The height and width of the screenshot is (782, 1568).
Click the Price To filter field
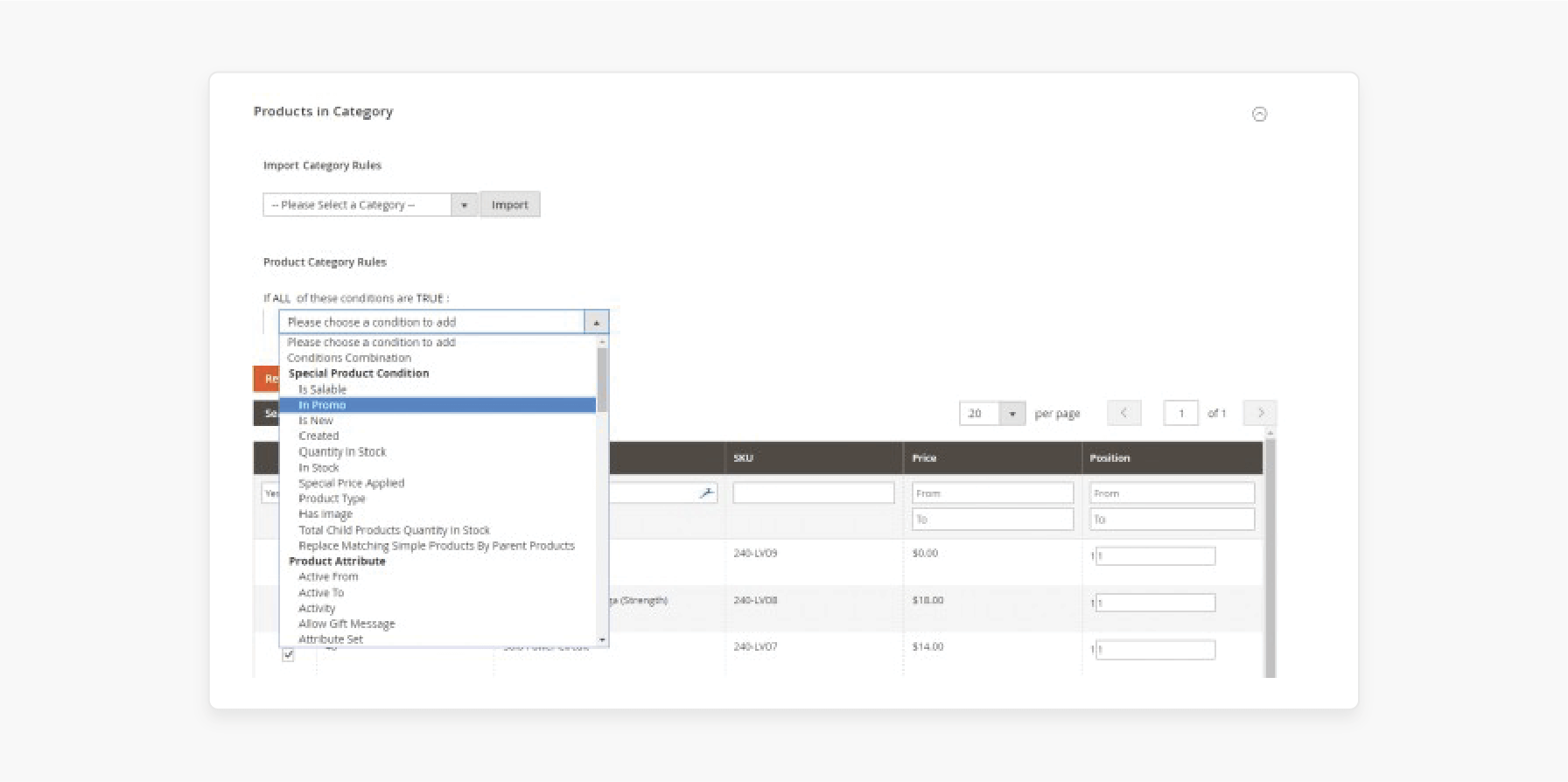click(x=992, y=519)
